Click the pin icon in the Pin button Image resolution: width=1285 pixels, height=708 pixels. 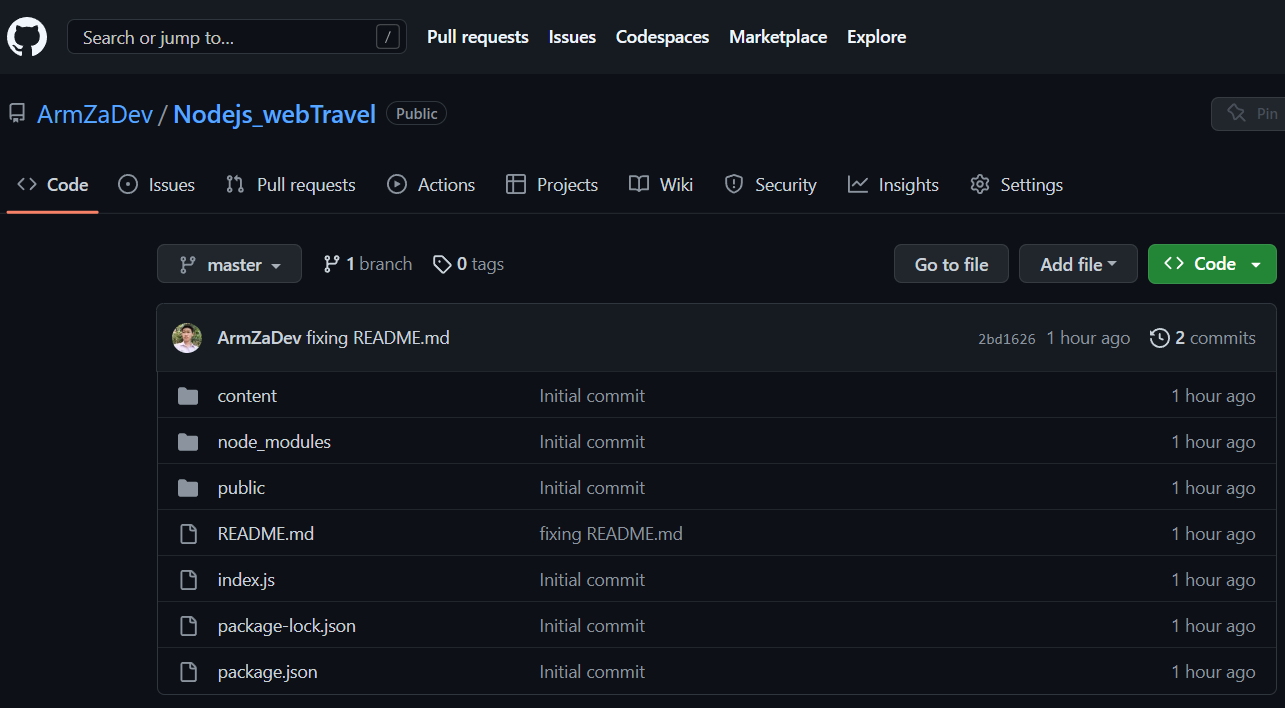(1236, 113)
